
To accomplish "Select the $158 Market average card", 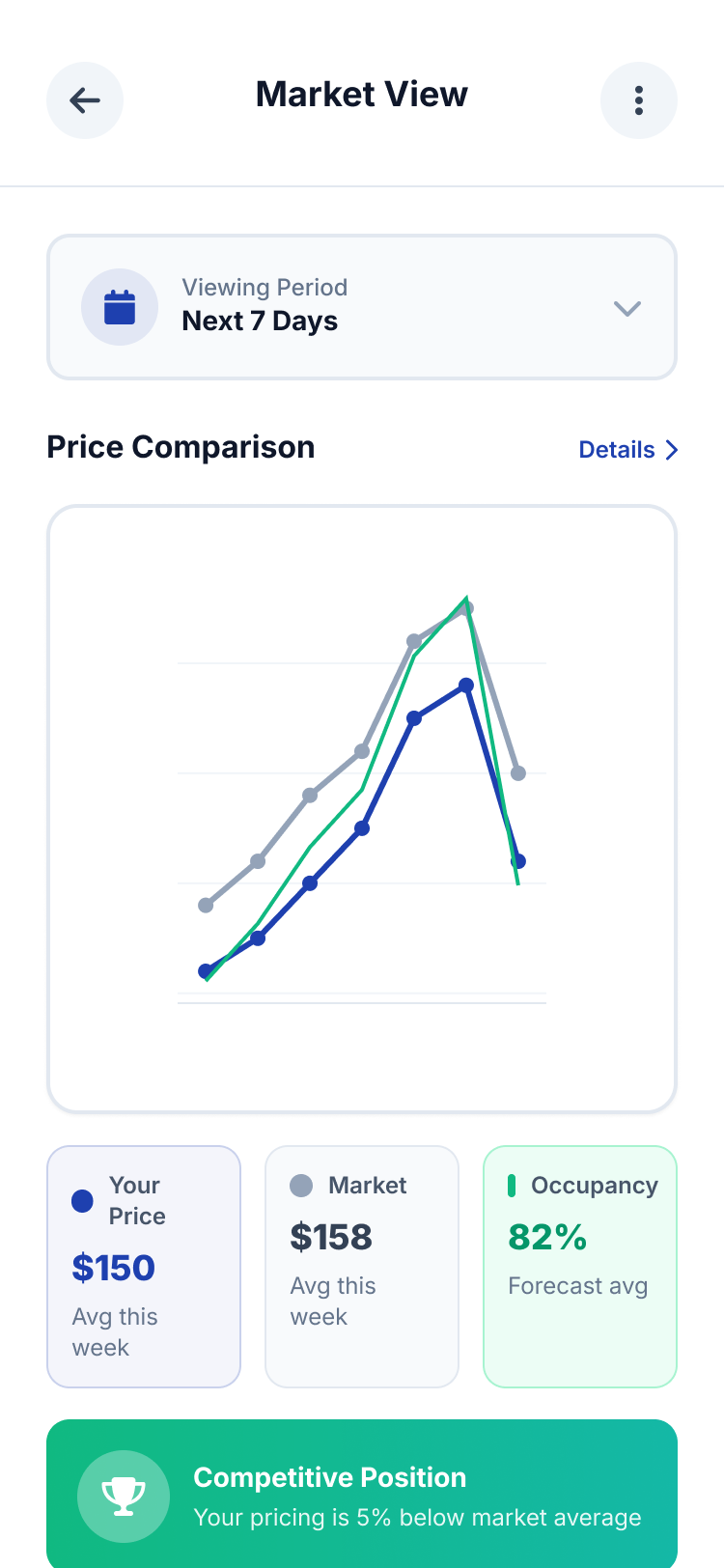I will click(361, 1267).
